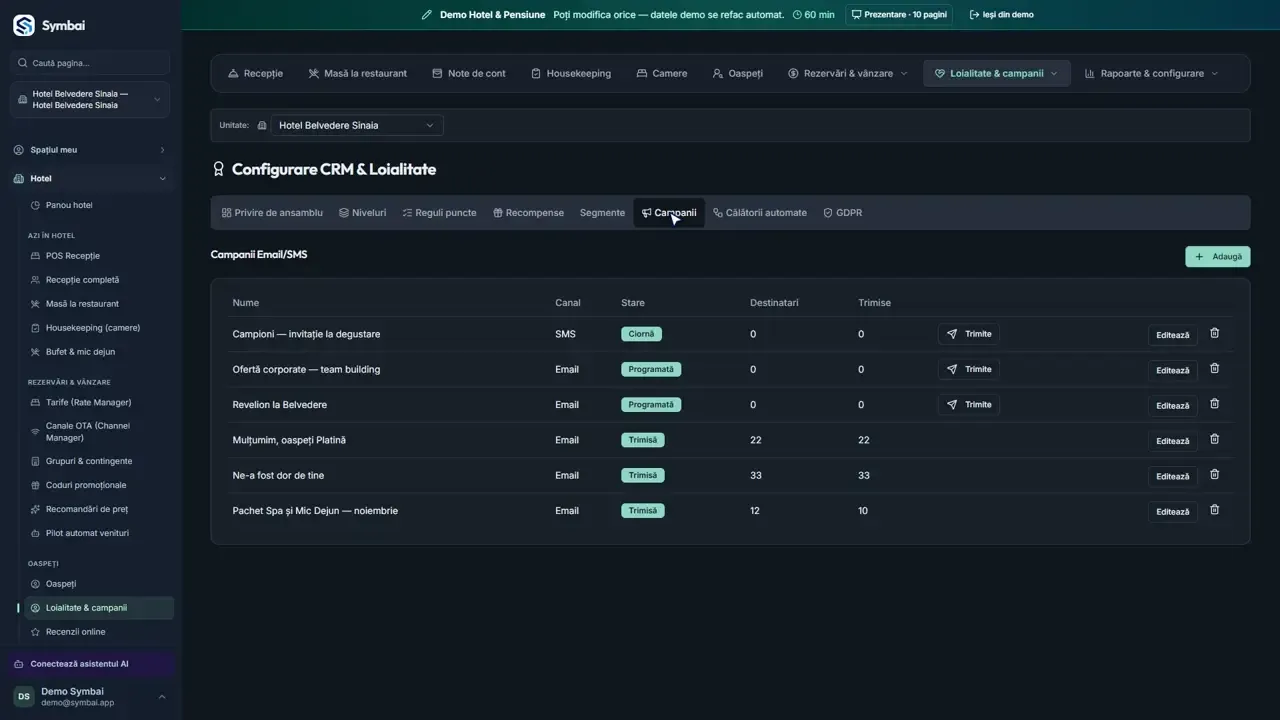Delete the Pachet Spa și Mic Dejun campaign
This screenshot has width=1280, height=720.
[1214, 510]
